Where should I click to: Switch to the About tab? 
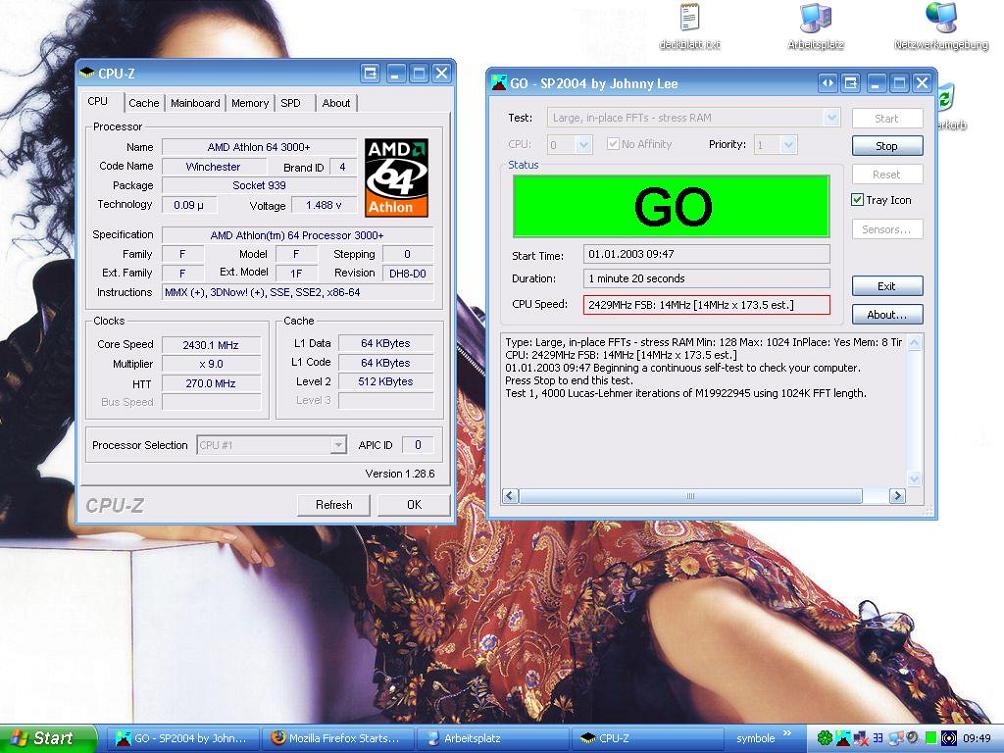(336, 103)
